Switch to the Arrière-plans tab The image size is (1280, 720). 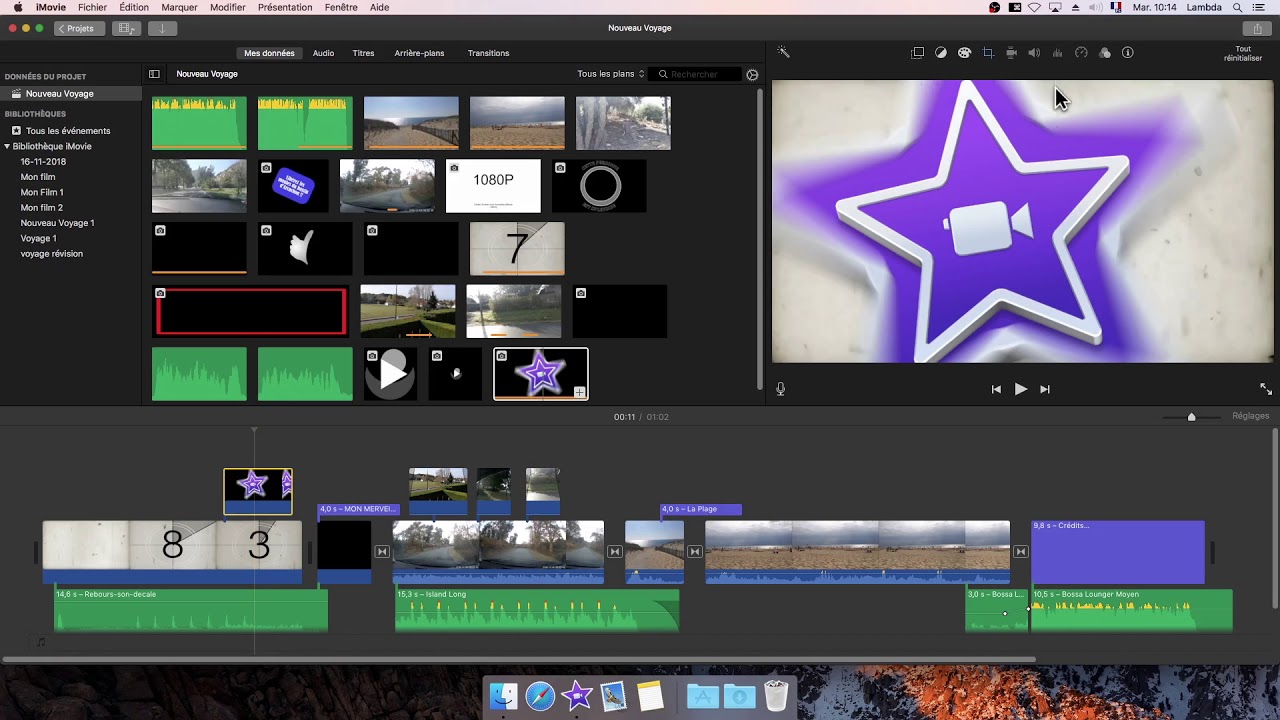pos(419,53)
